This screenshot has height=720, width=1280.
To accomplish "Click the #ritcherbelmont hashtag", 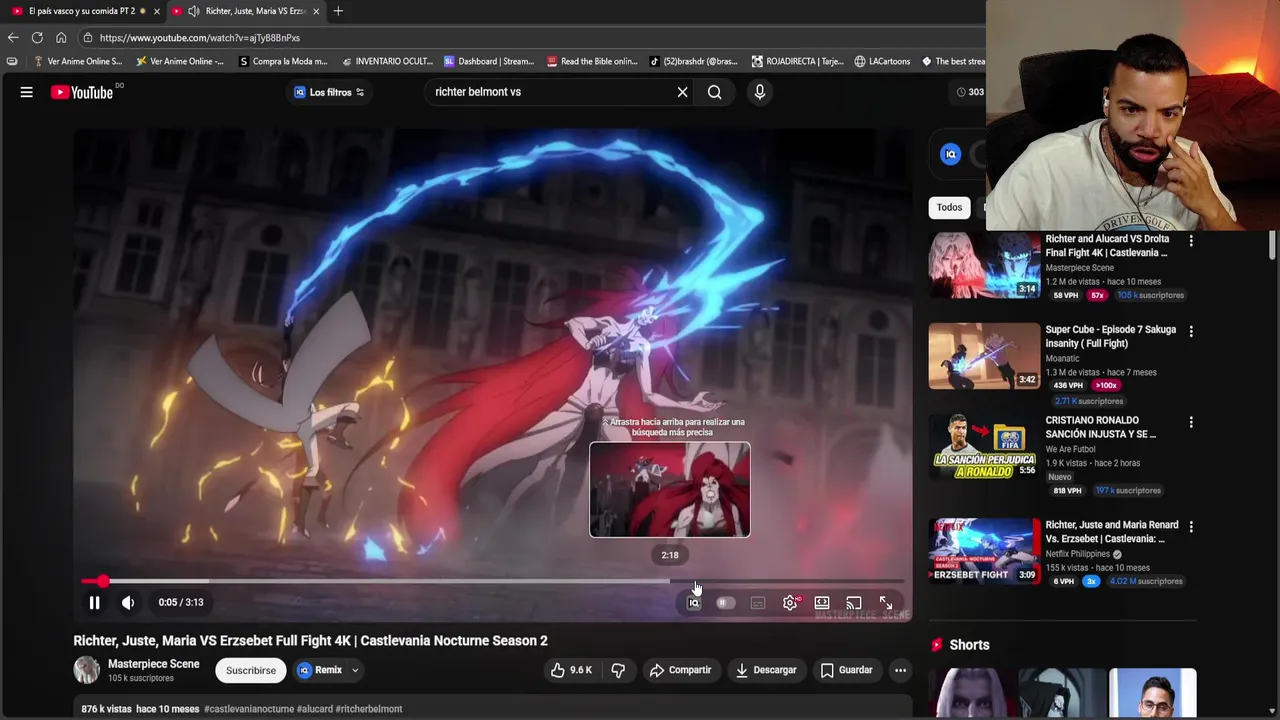I will [369, 709].
